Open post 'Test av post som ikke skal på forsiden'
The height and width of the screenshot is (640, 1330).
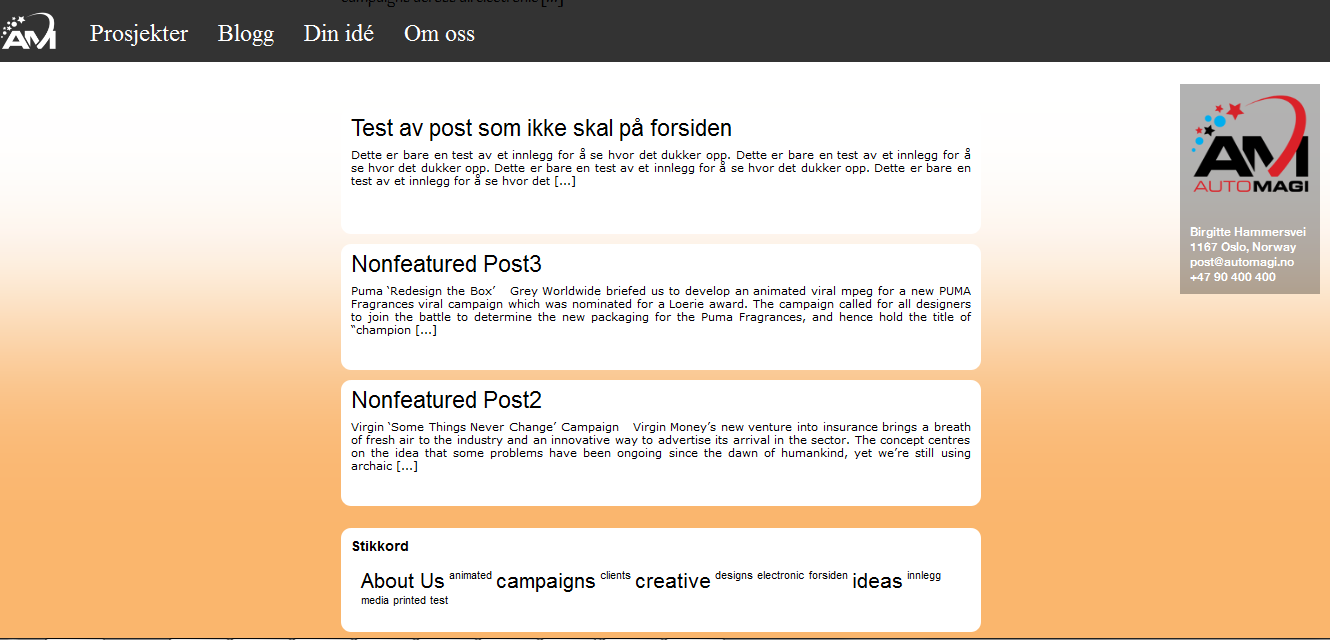tap(541, 128)
